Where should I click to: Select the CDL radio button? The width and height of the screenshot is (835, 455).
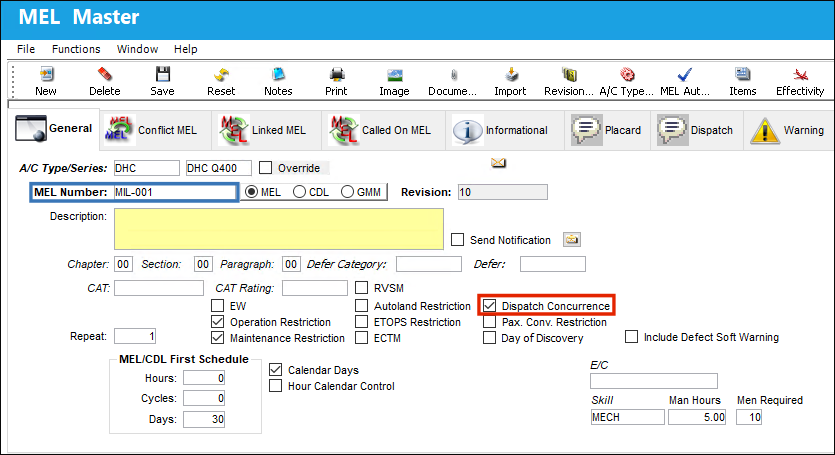(299, 192)
